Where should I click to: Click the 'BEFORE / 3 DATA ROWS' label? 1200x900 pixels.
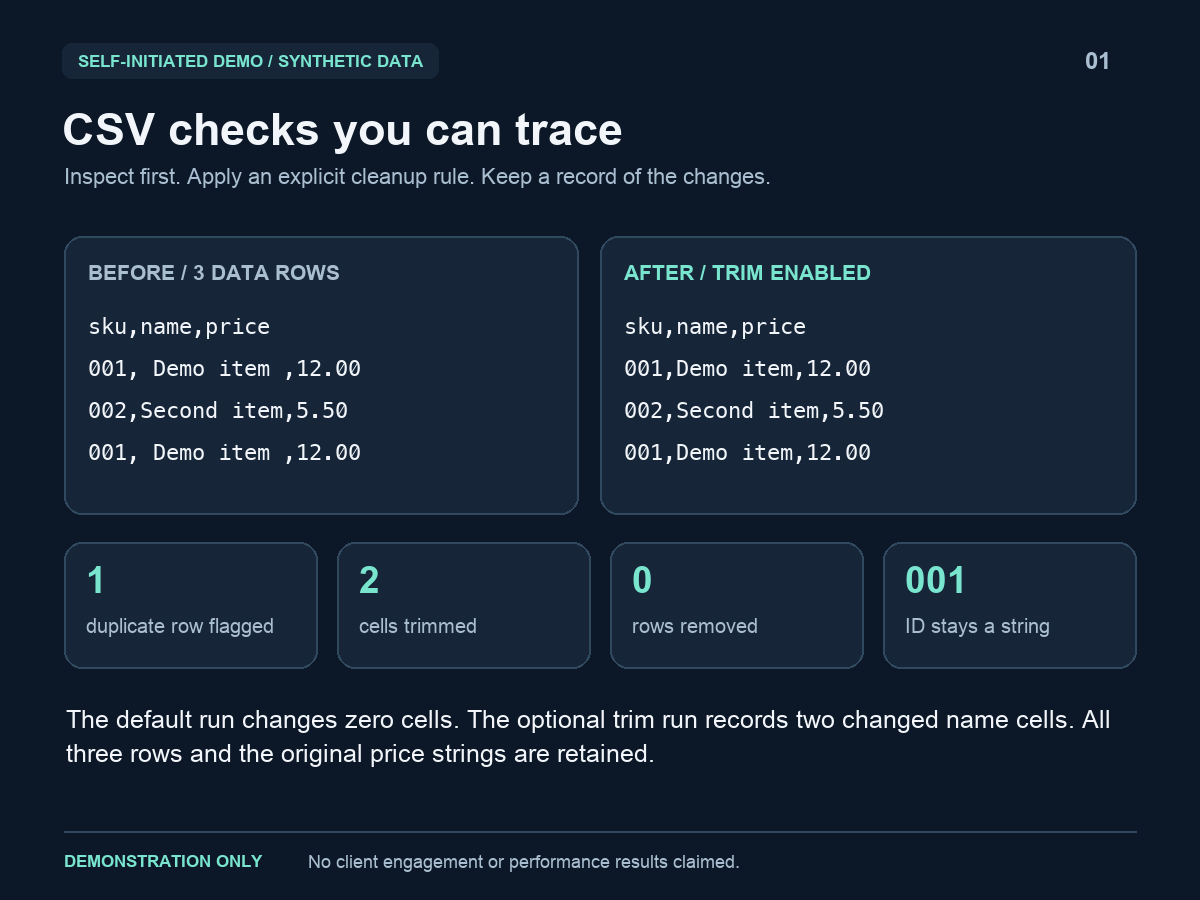click(x=214, y=273)
